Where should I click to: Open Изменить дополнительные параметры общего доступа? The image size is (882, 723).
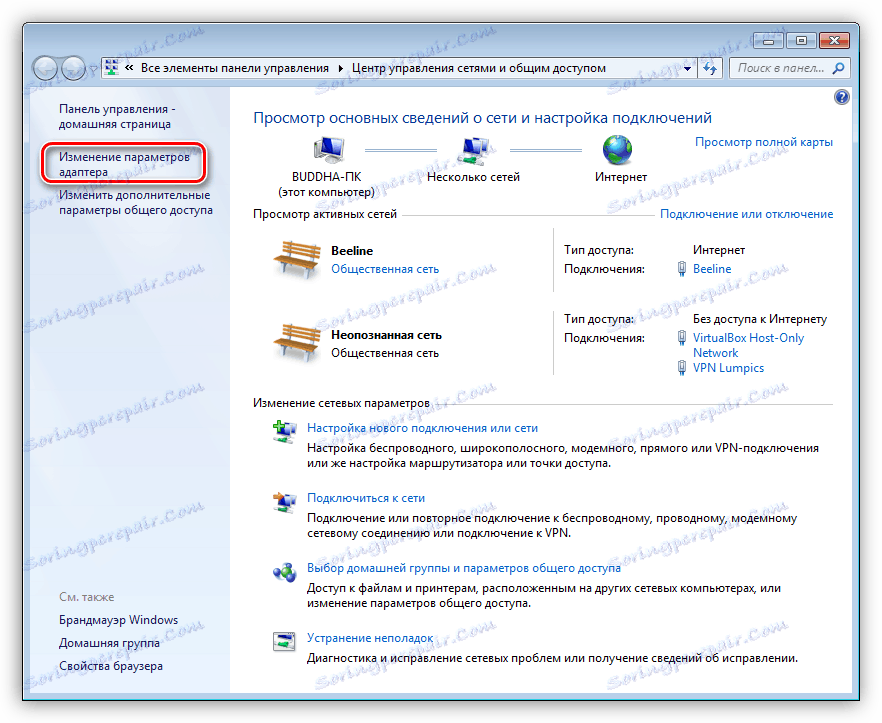136,203
